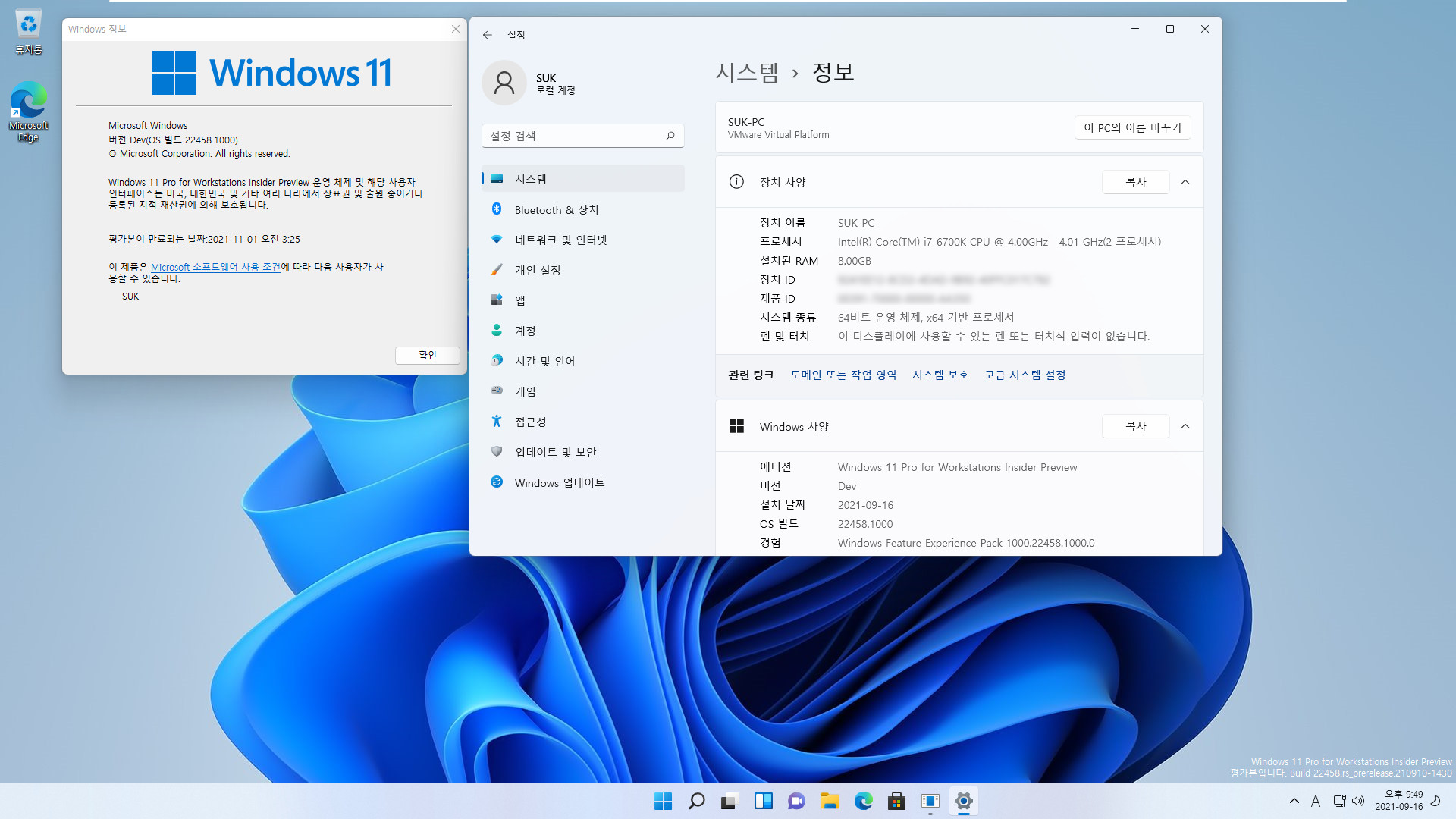The image size is (1456, 819).
Task: Open Chat app on taskbar
Action: (796, 801)
